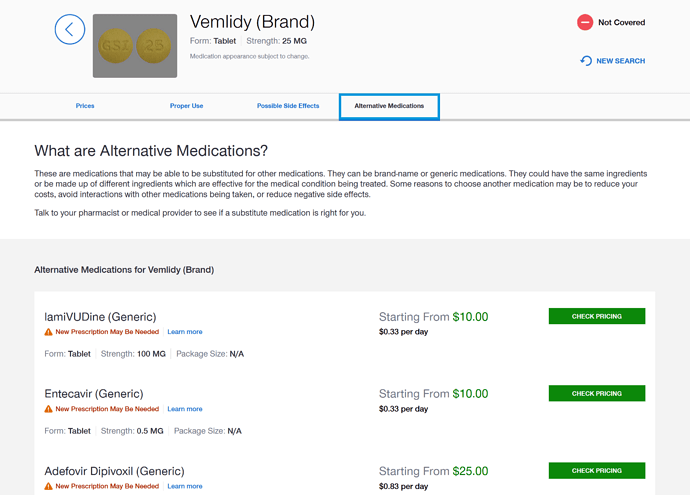The width and height of the screenshot is (690, 495).
Task: Open Learn more link for lamiVUDine
Action: click(x=185, y=332)
